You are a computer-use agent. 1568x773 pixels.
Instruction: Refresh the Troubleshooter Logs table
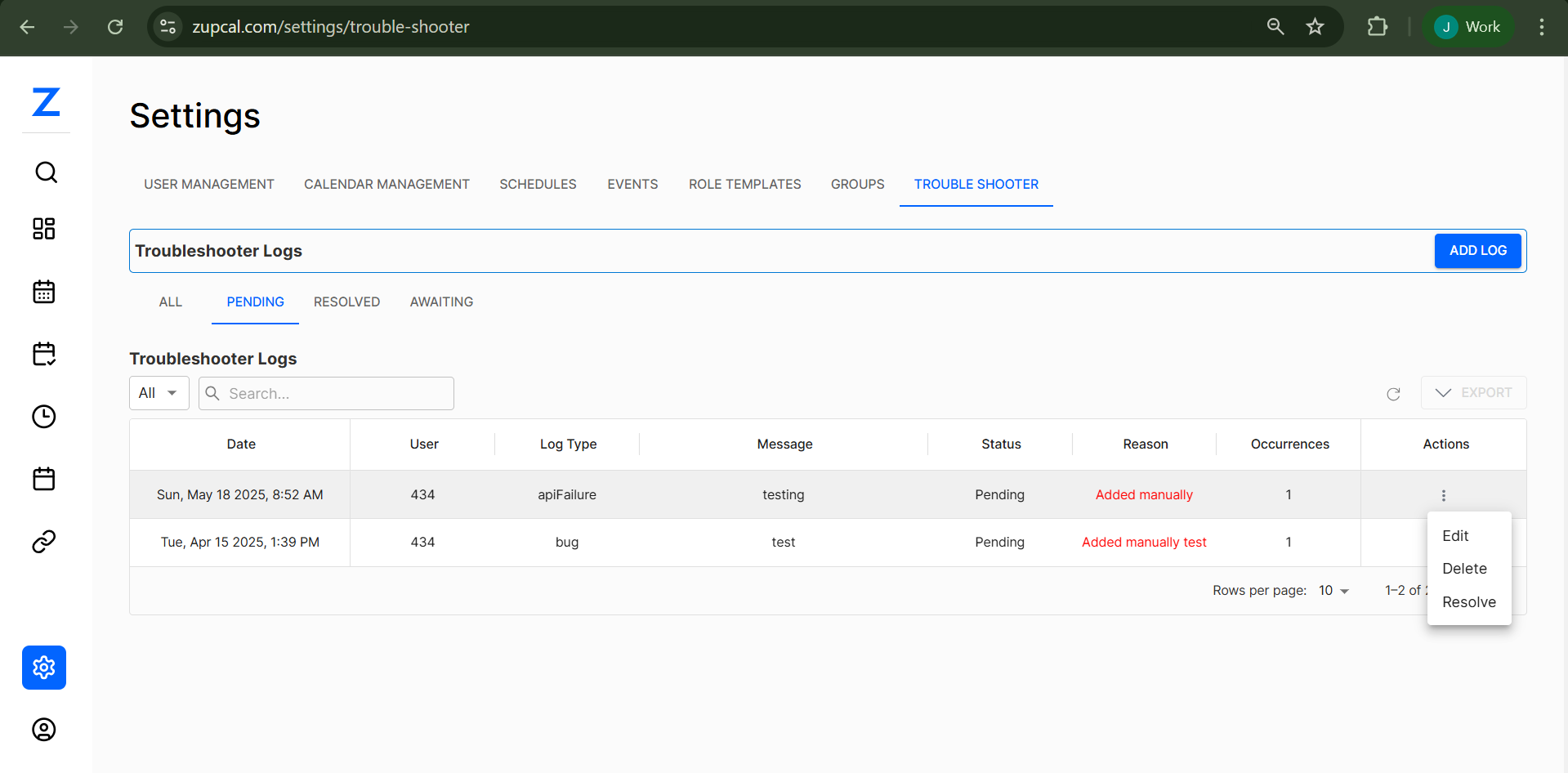1394,394
